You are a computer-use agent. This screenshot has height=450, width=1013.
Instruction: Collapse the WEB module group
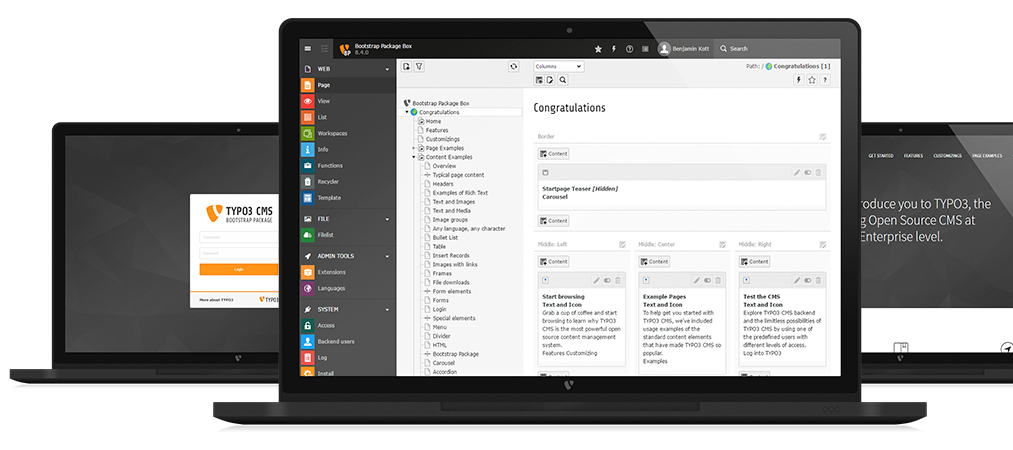pos(387,70)
